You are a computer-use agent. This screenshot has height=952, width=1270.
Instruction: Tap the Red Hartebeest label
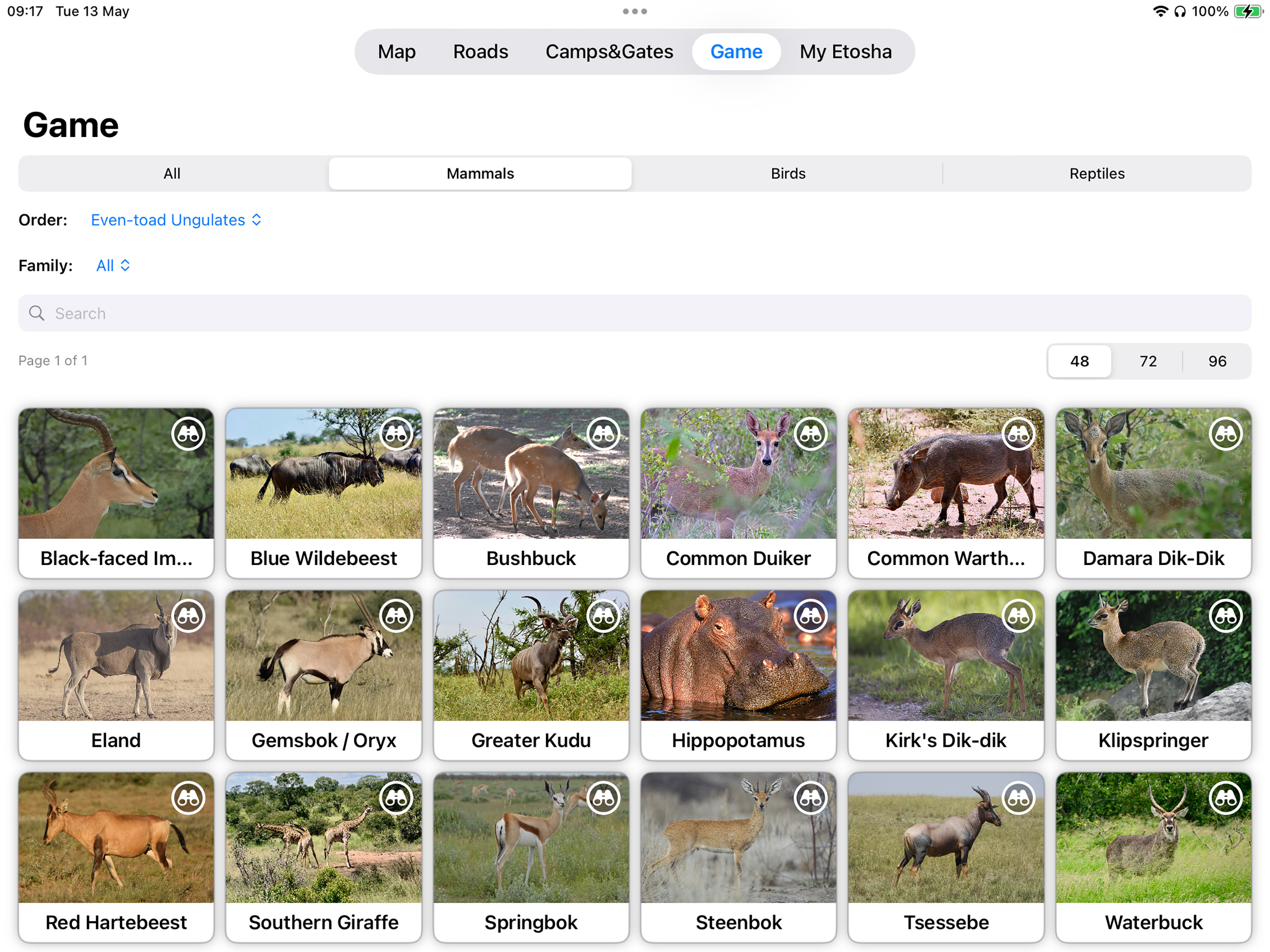(116, 922)
